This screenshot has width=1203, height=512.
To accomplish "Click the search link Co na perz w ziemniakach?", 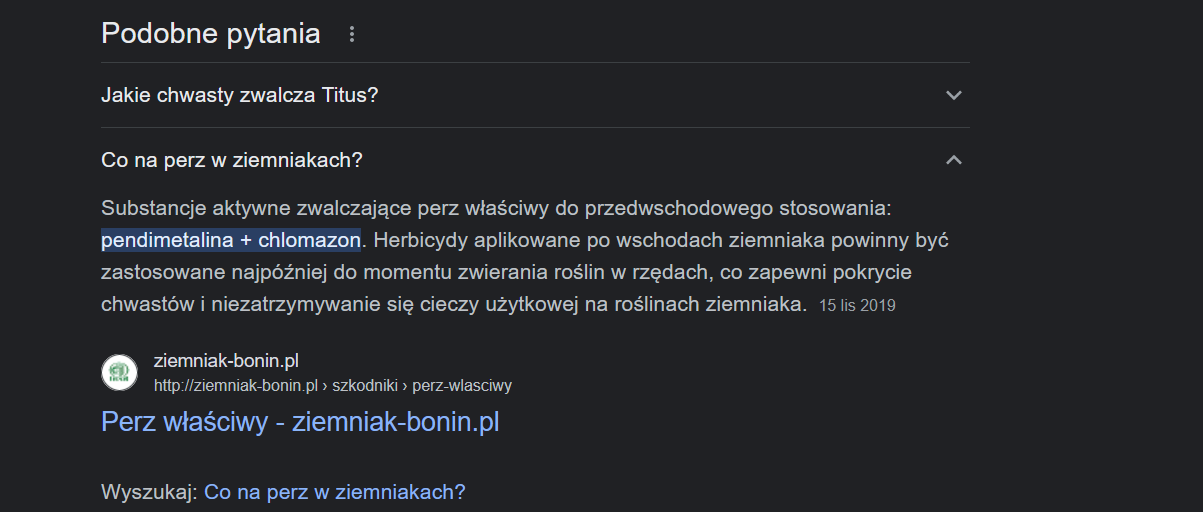I will [x=335, y=492].
